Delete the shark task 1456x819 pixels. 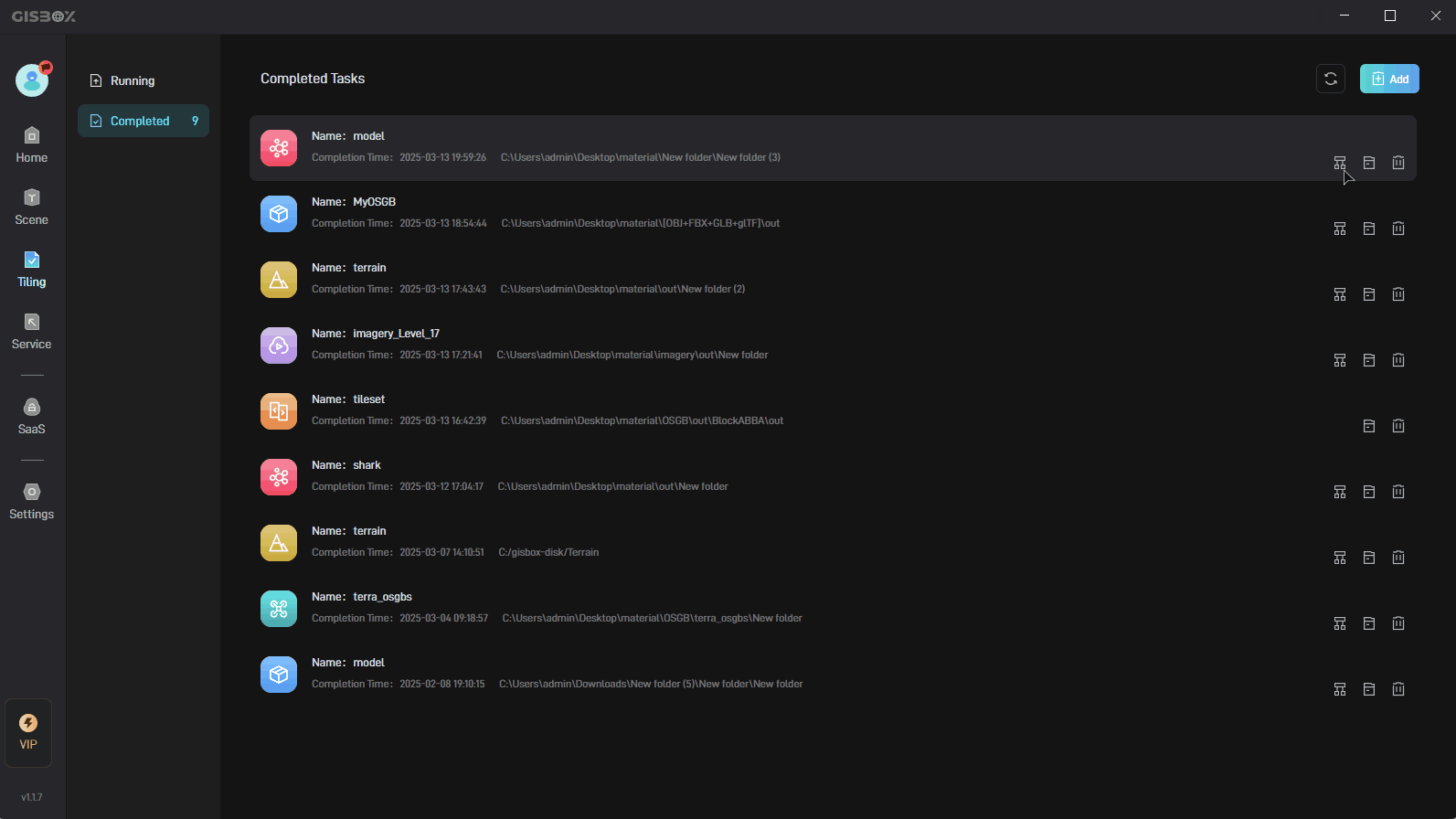coord(1398,492)
